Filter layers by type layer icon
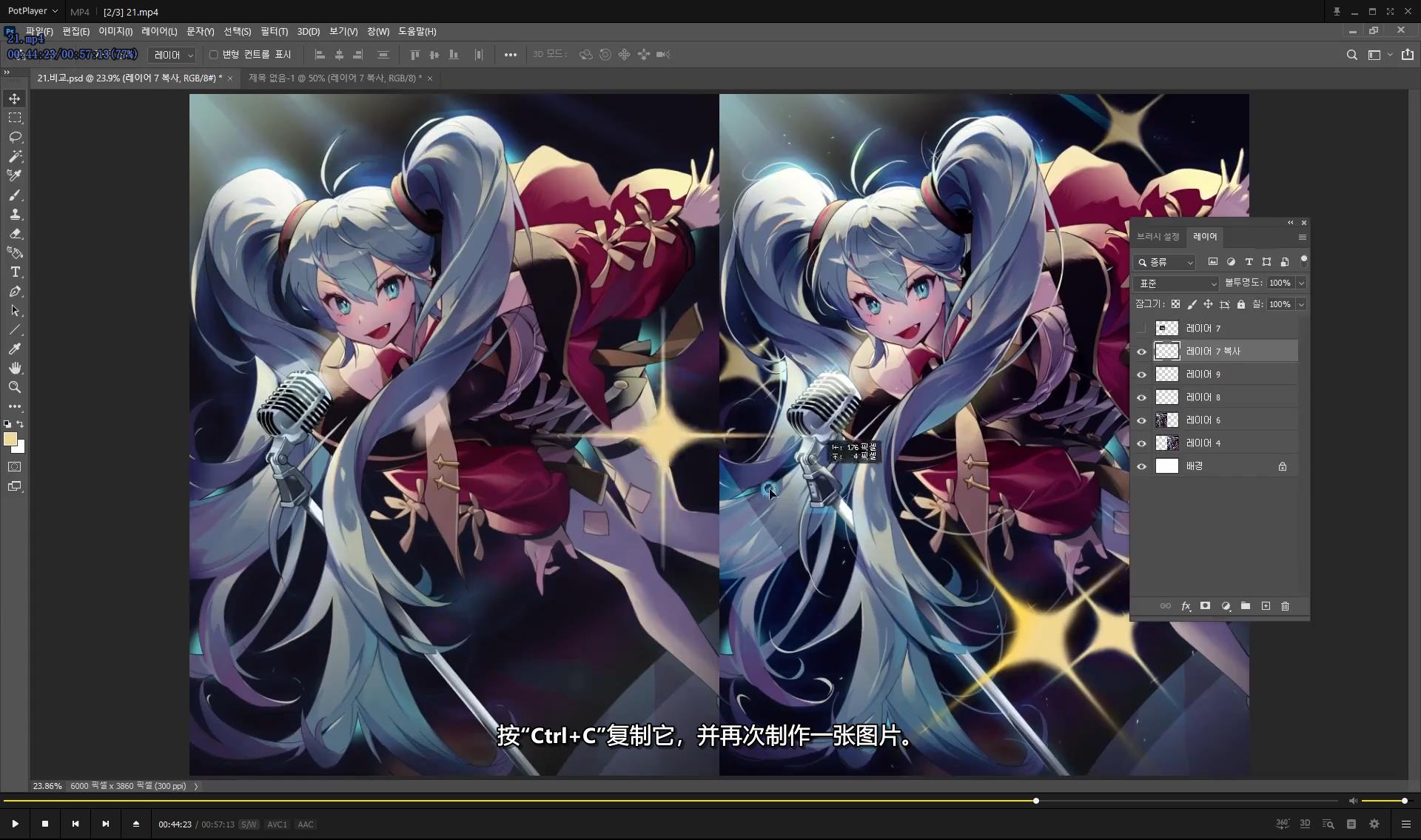 tap(1249, 262)
